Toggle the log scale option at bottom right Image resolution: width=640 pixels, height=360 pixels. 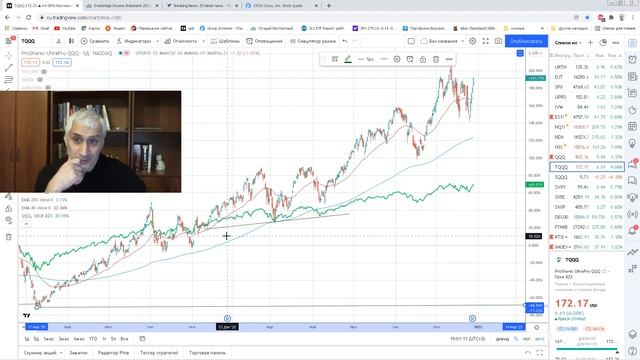coord(527,339)
